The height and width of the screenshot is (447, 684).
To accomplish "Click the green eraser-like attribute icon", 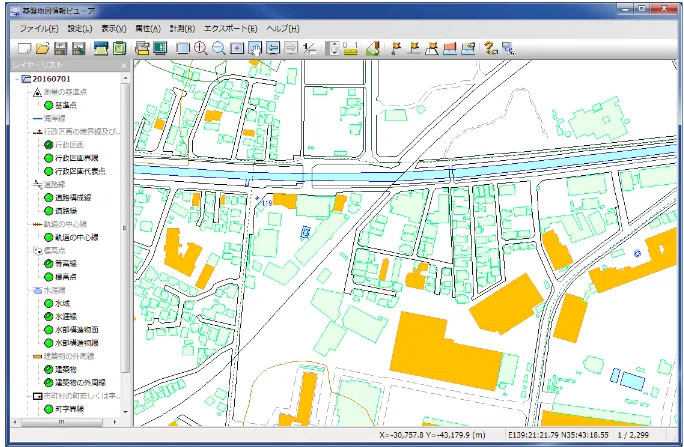I will pos(373,48).
